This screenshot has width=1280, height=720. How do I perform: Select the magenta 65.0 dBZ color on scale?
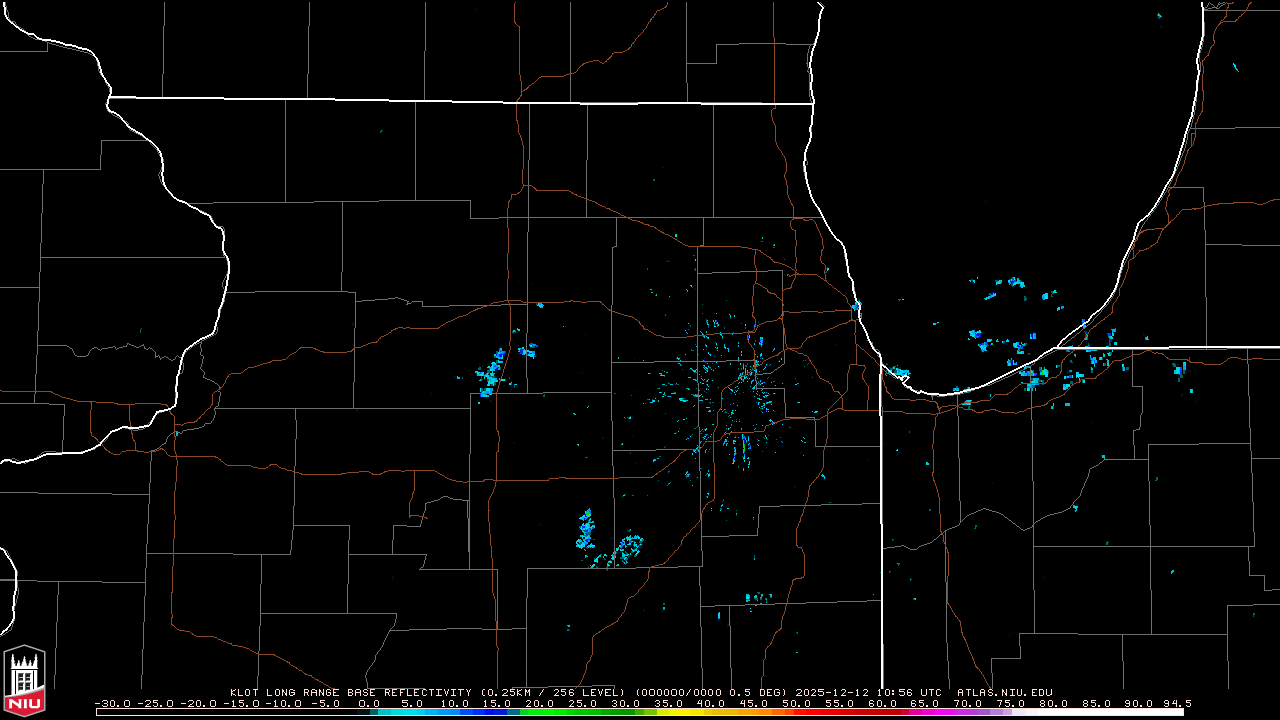click(924, 712)
